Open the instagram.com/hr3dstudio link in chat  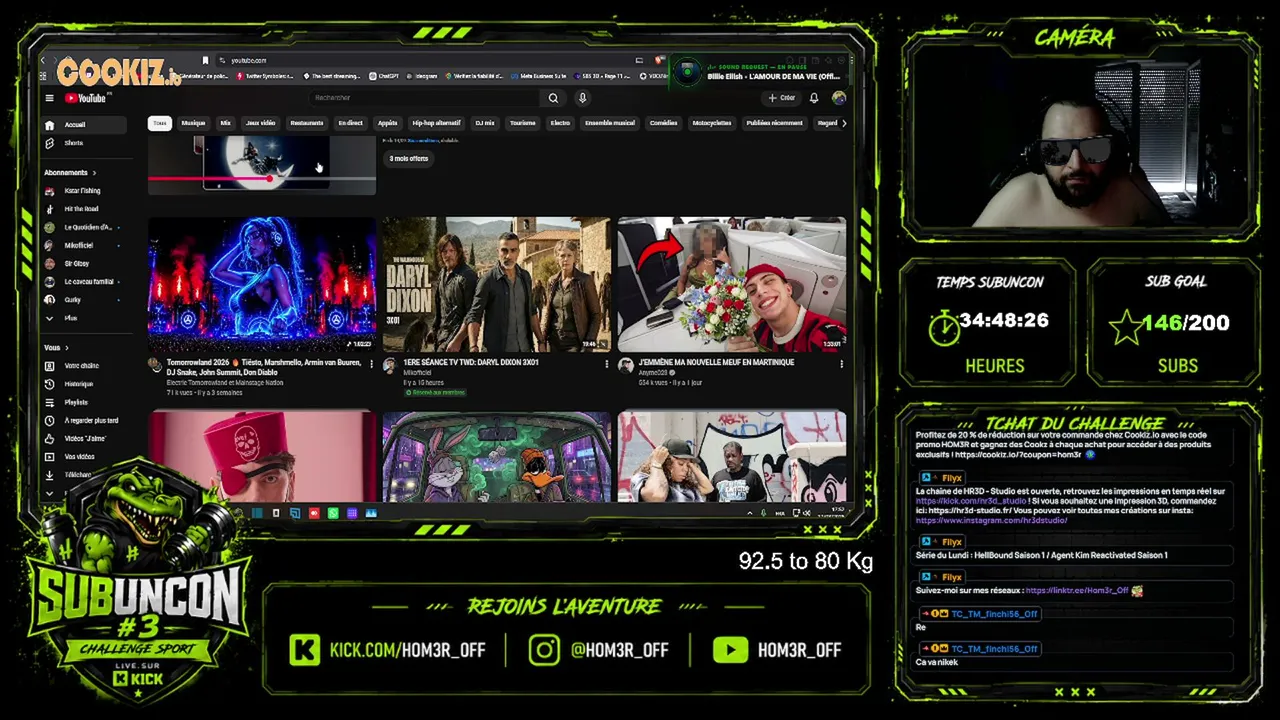click(x=991, y=520)
